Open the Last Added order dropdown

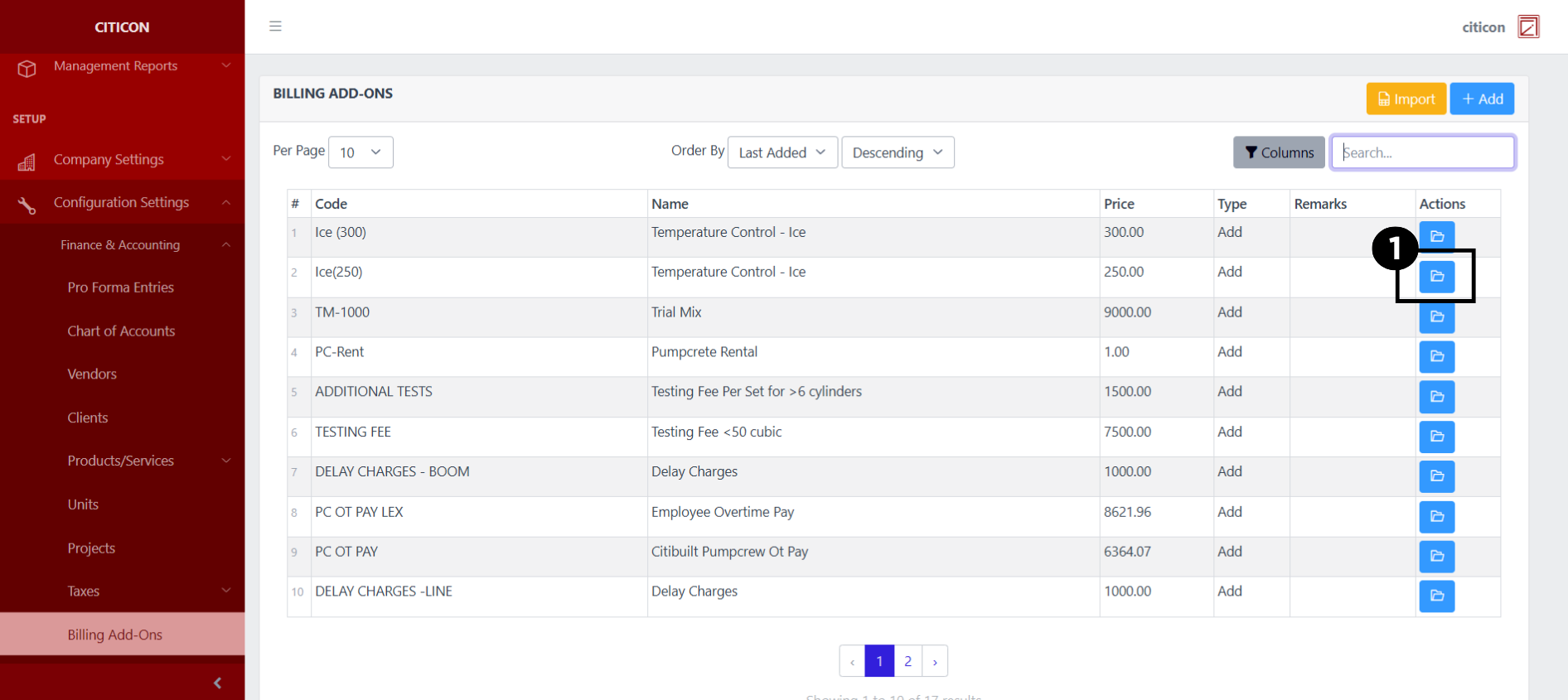[x=782, y=152]
